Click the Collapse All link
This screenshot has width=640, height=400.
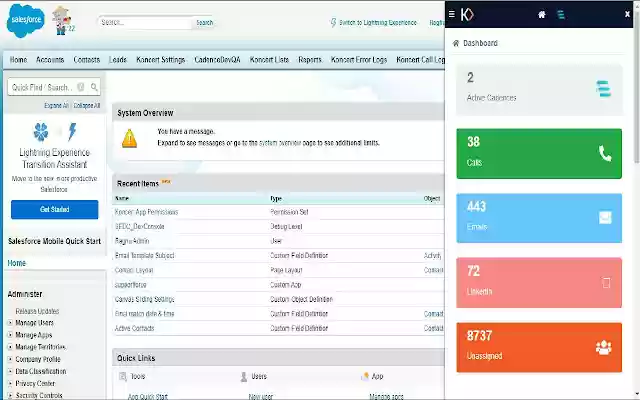[87, 105]
